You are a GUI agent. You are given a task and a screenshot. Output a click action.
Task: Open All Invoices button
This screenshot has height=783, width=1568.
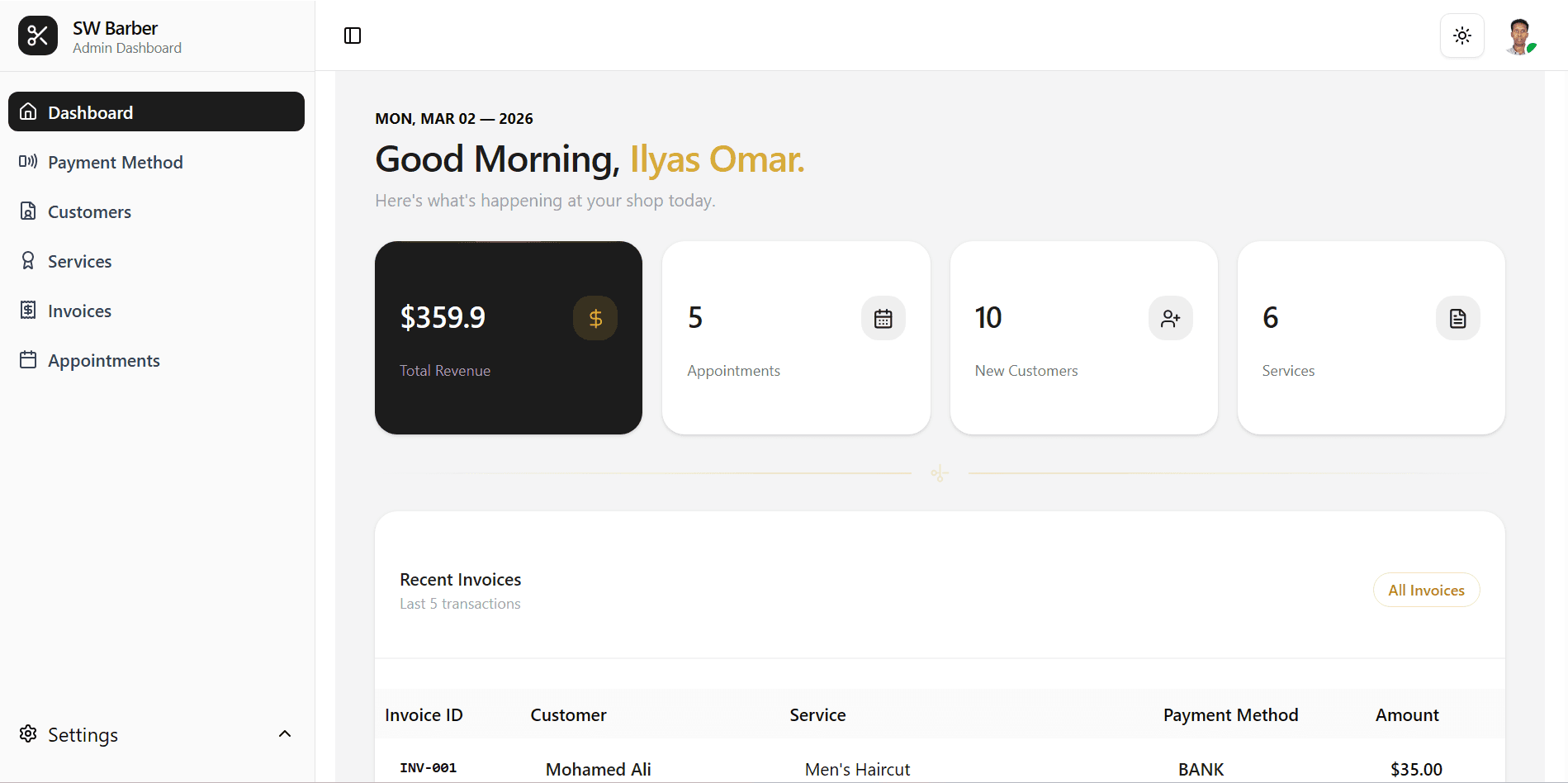1427,590
